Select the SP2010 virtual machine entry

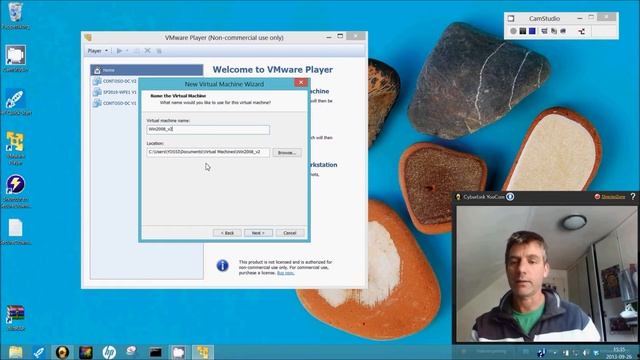point(115,92)
